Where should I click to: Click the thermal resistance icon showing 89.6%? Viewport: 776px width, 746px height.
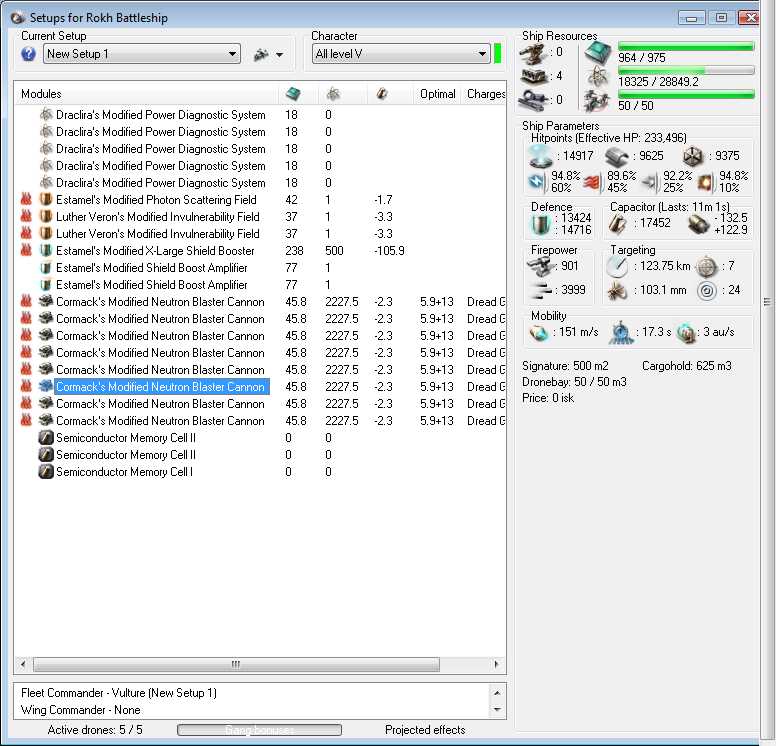(x=593, y=182)
